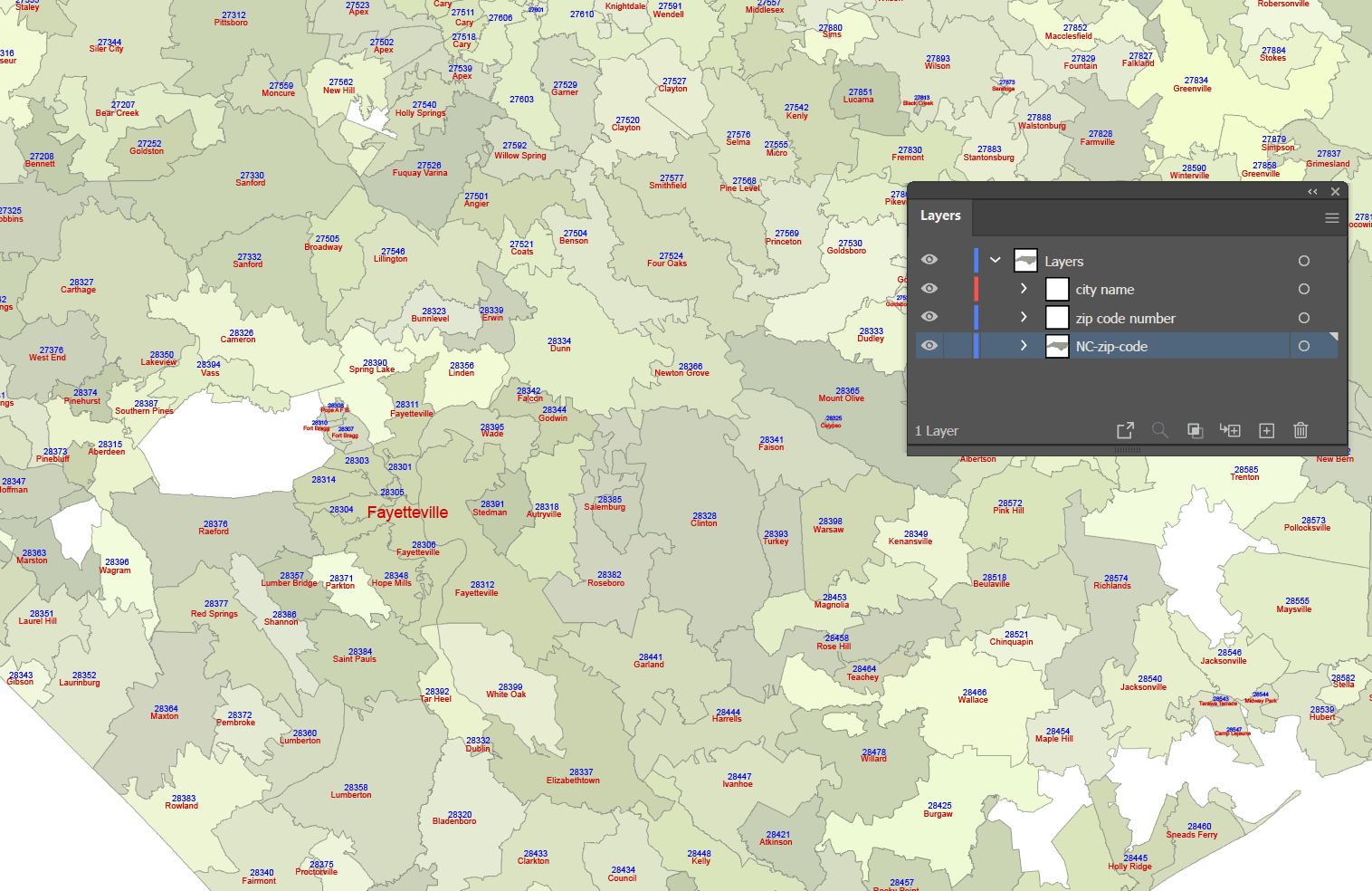This screenshot has height=891, width=1372.
Task: Click the 'Laurinburg' map label
Action: [80, 683]
